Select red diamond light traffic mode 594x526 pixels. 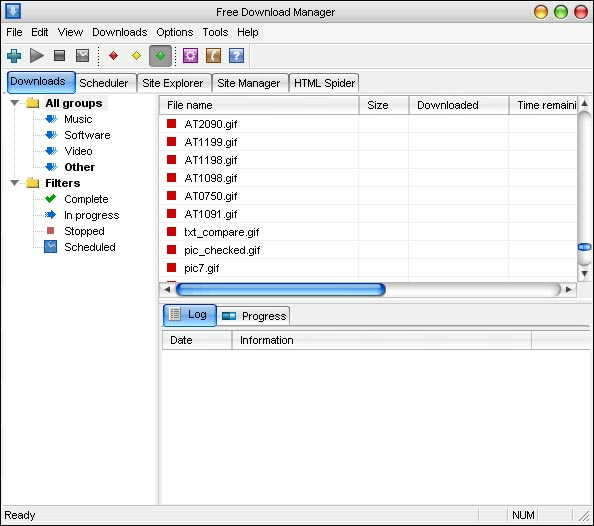click(x=113, y=56)
